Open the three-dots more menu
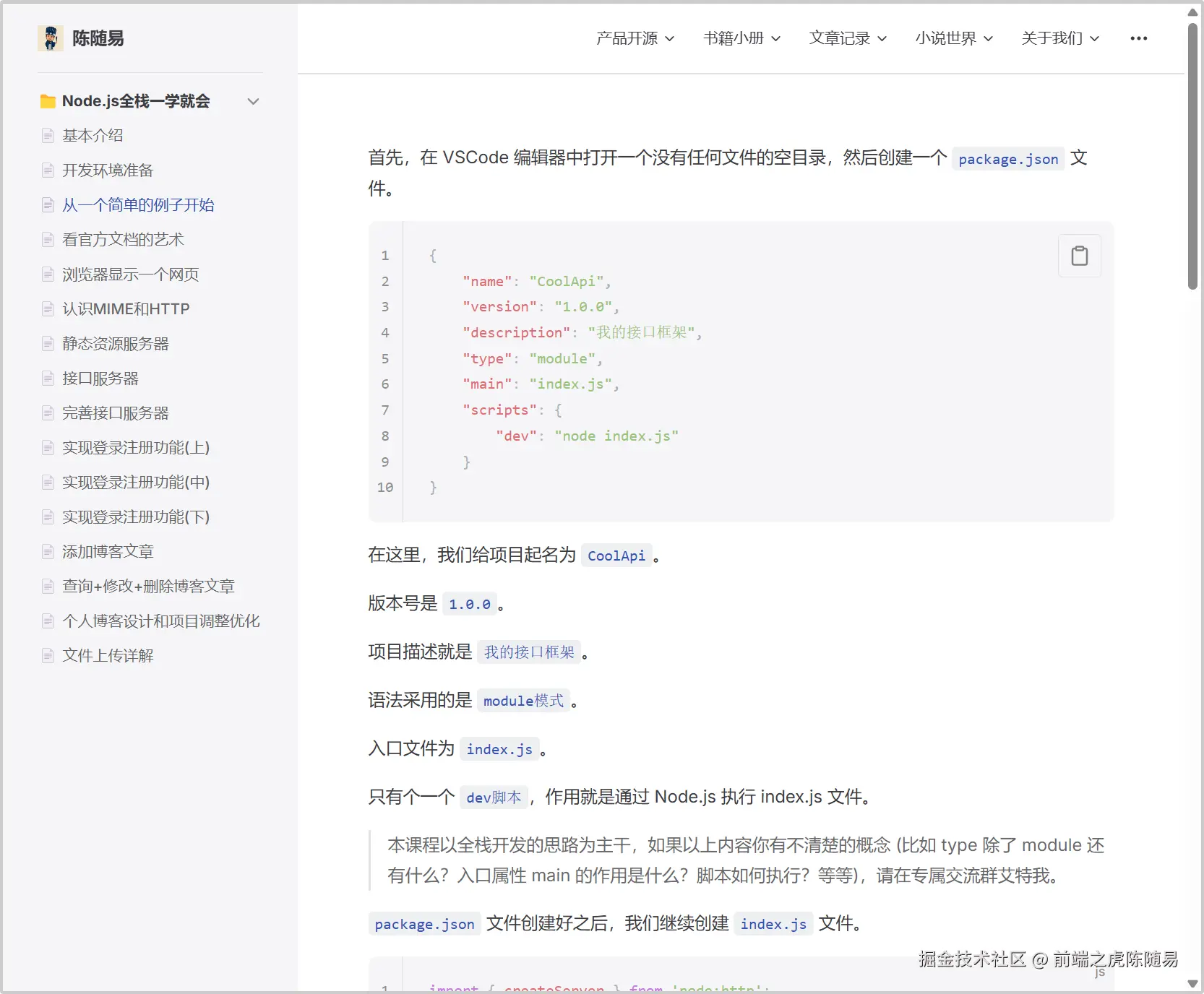This screenshot has width=1204, height=994. coord(1138,38)
